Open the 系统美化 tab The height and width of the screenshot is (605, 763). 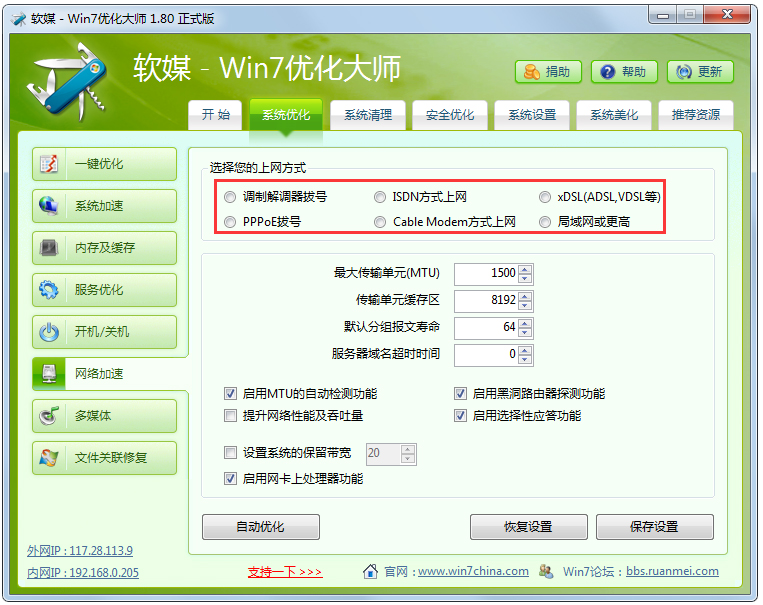[x=614, y=115]
